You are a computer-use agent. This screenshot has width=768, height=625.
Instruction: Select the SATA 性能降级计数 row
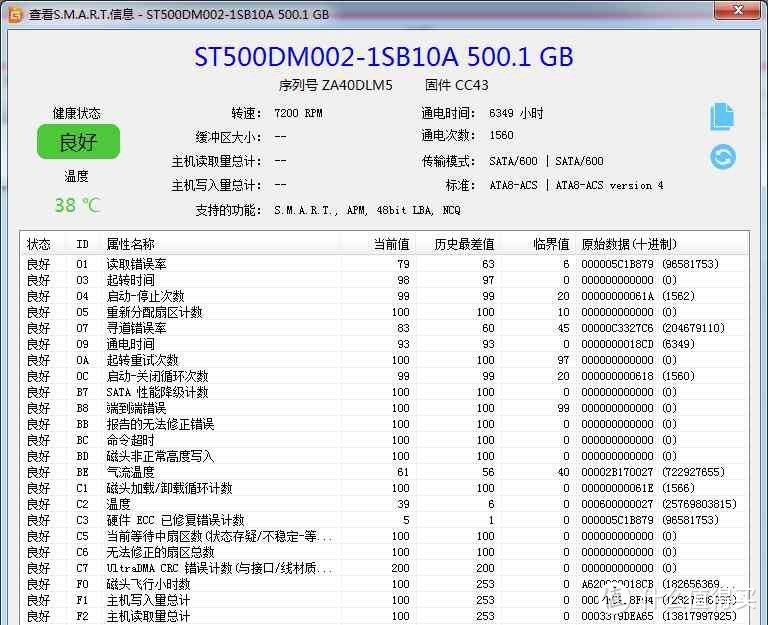(384, 392)
